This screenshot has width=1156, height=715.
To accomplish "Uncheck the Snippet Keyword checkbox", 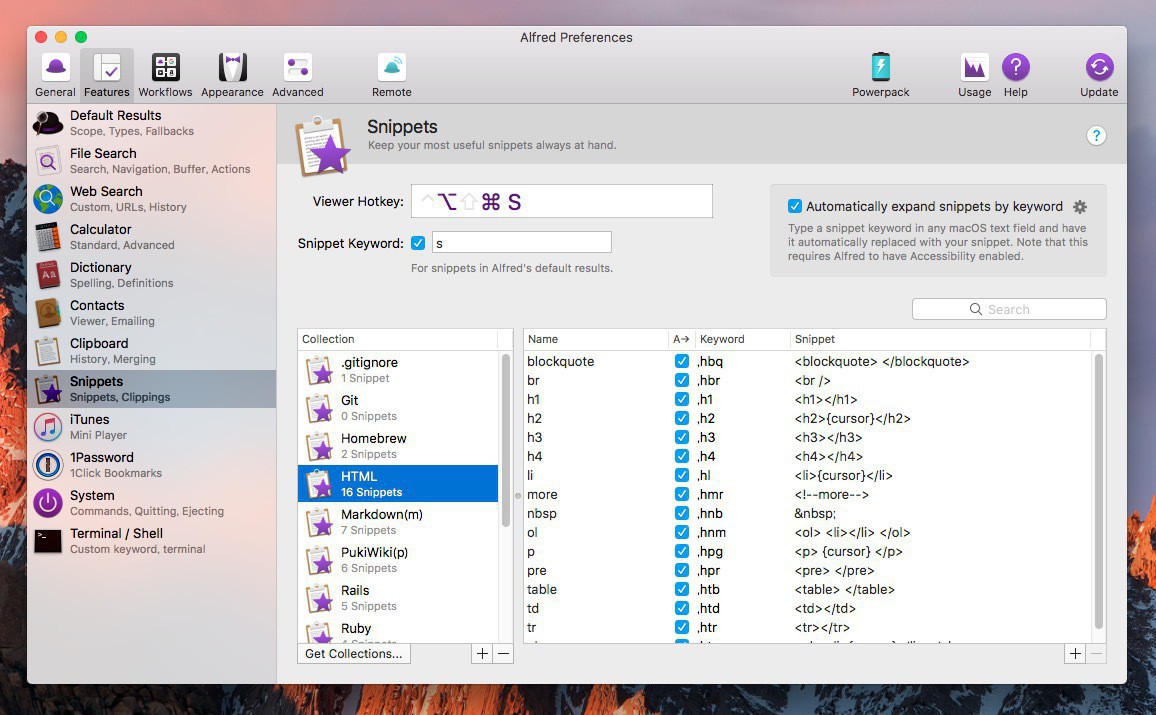I will [x=418, y=243].
